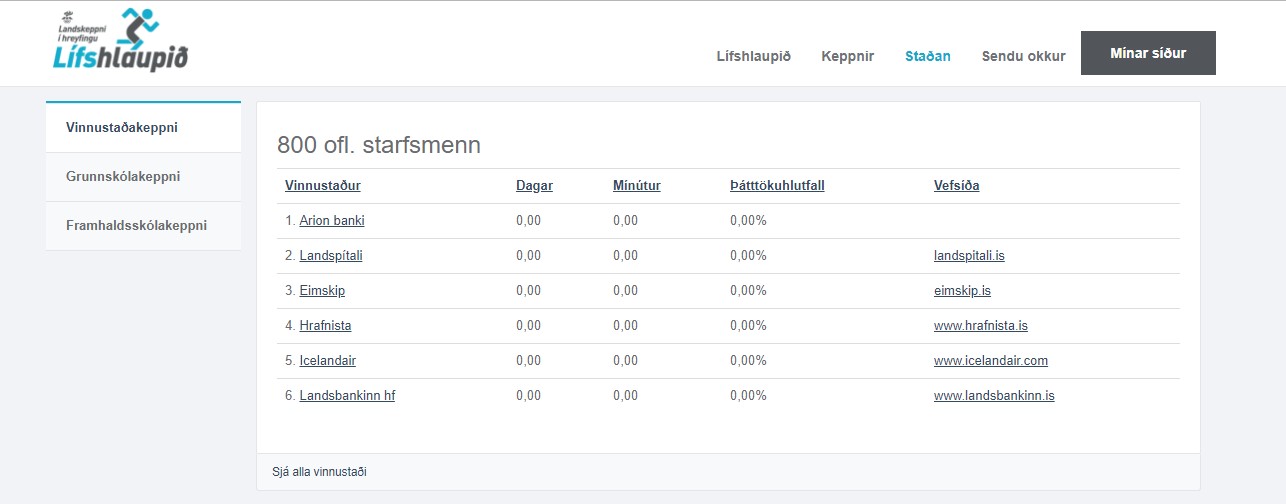Open the Hrafnista workplace link

click(x=325, y=325)
